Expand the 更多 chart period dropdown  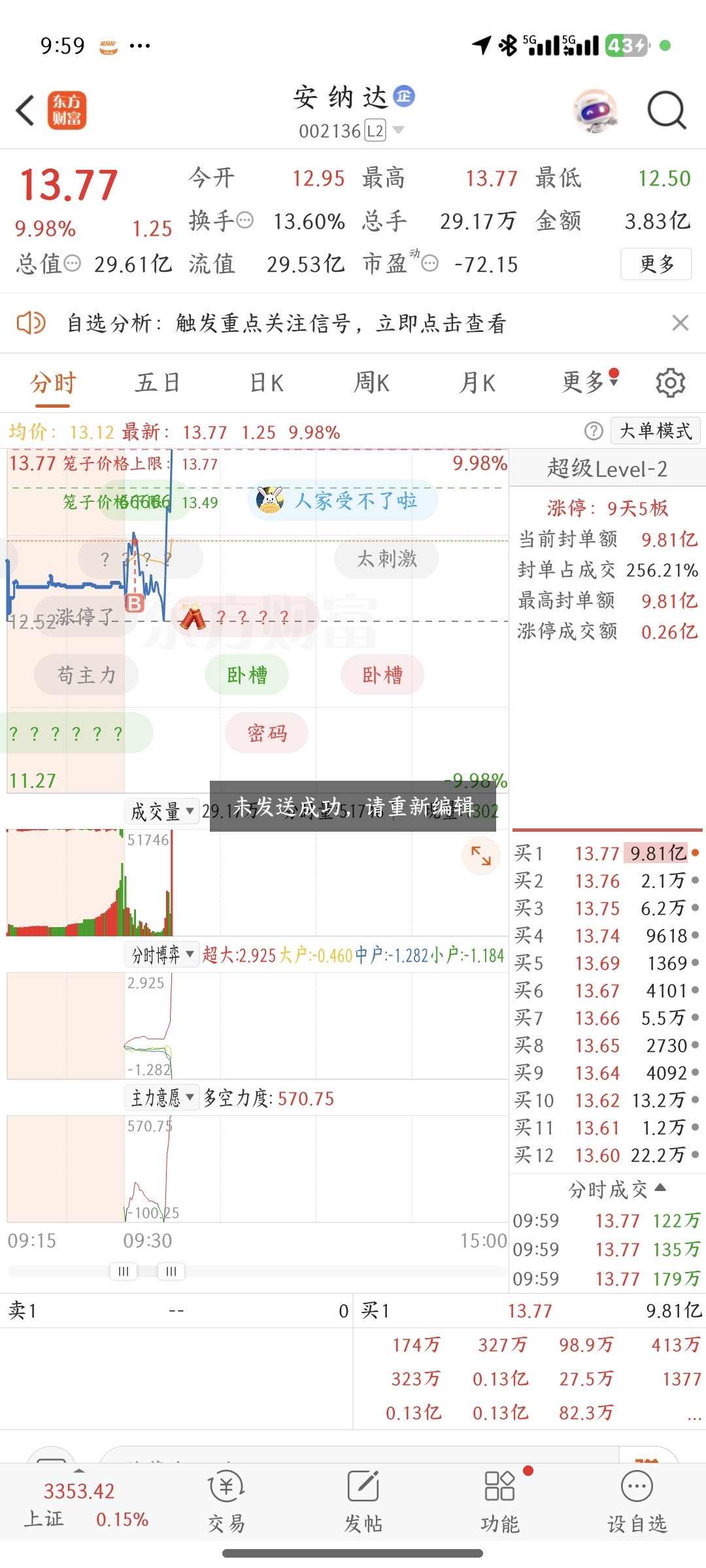pyautogui.click(x=590, y=382)
